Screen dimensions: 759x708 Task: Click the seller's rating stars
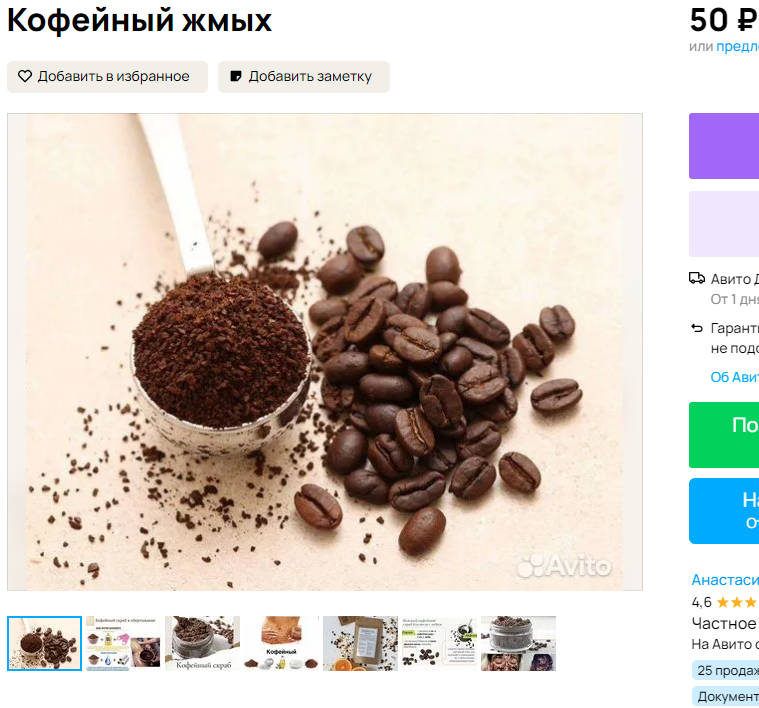737,602
